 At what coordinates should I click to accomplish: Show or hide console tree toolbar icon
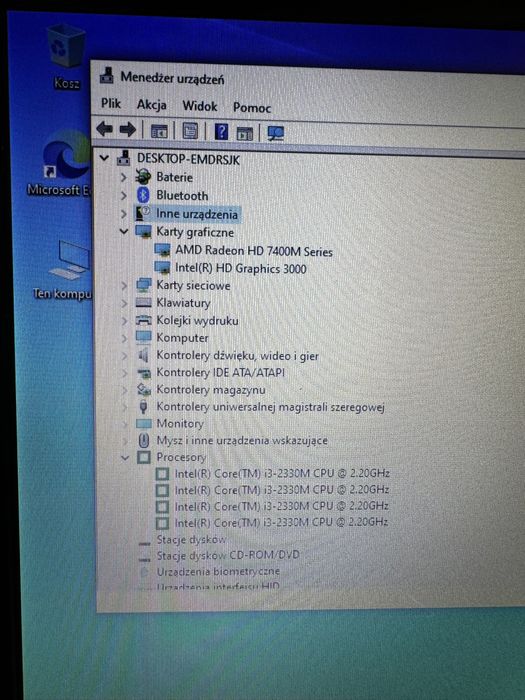pyautogui.click(x=159, y=131)
